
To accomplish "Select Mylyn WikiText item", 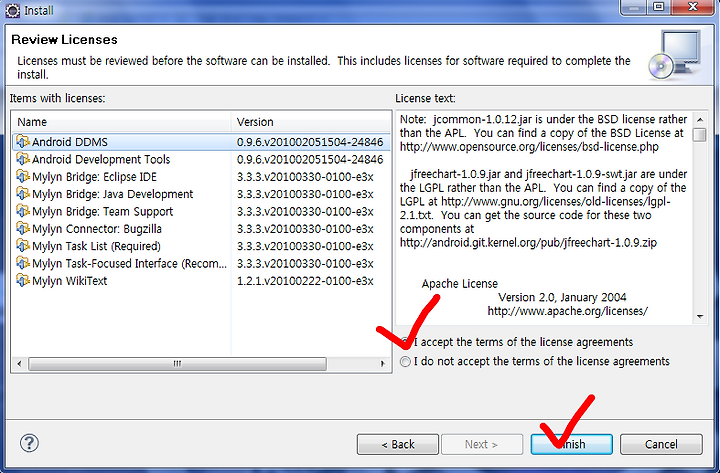I will click(x=201, y=281).
